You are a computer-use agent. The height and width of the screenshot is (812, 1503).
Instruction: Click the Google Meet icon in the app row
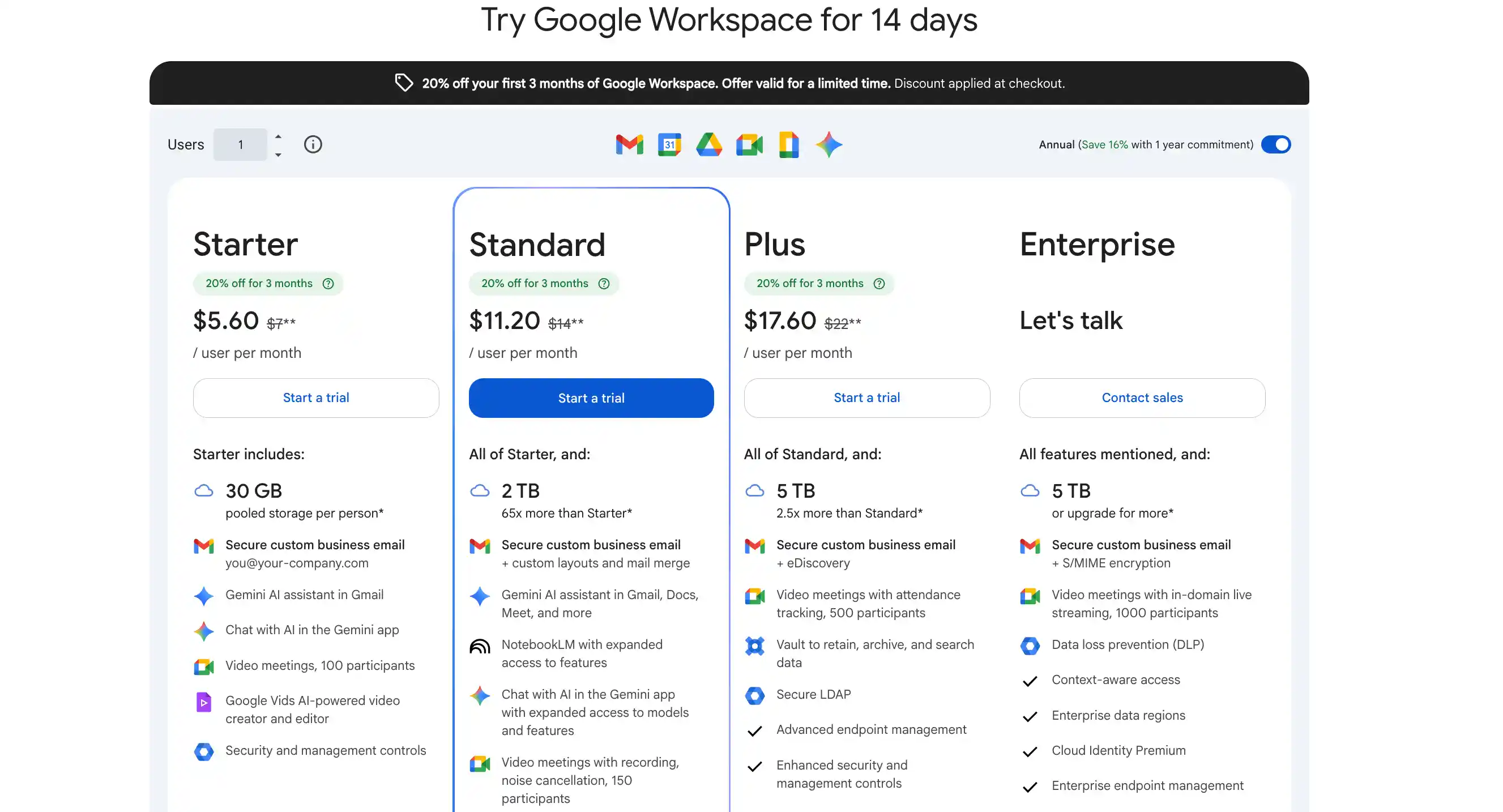point(749,144)
